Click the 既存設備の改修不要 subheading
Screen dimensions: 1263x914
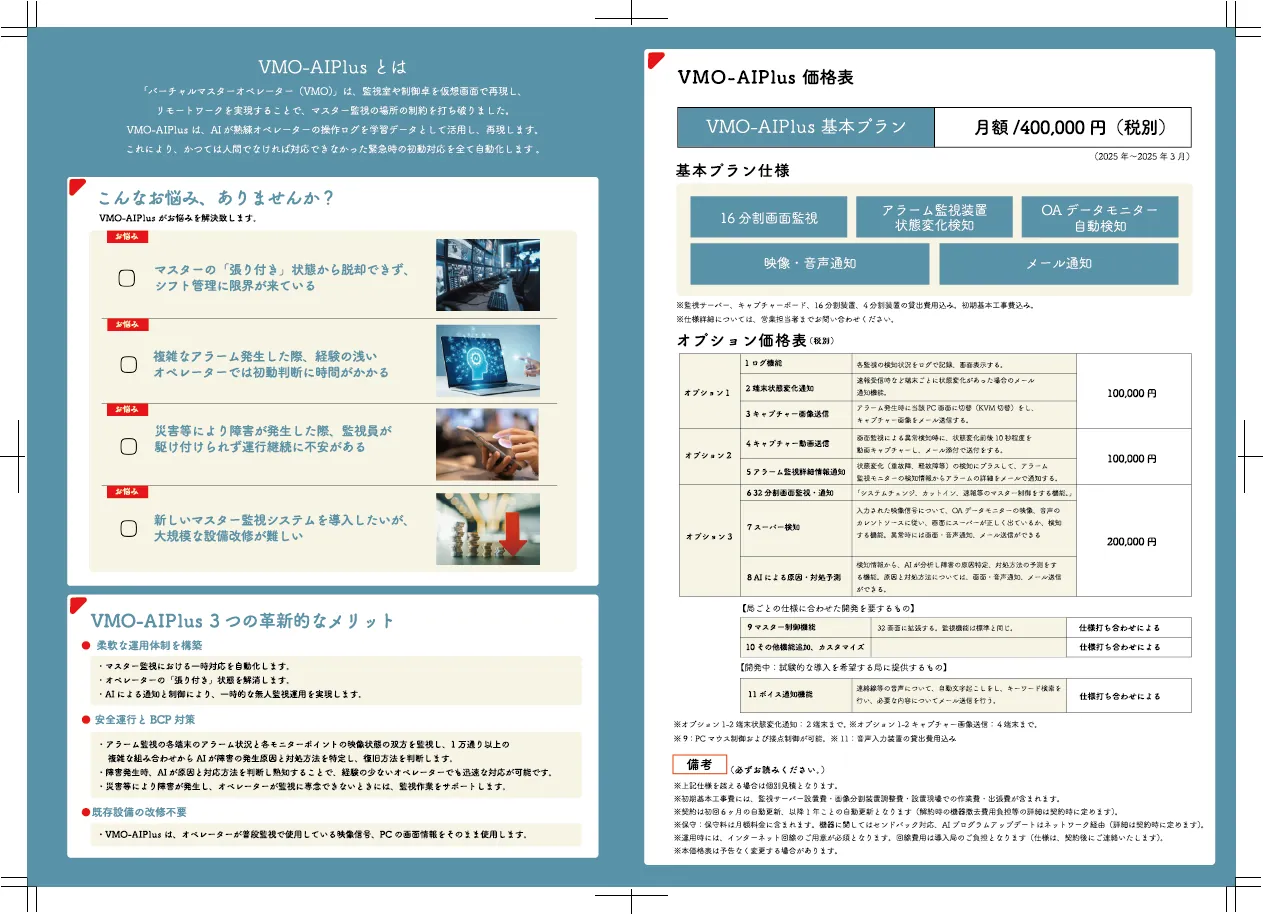tap(138, 812)
